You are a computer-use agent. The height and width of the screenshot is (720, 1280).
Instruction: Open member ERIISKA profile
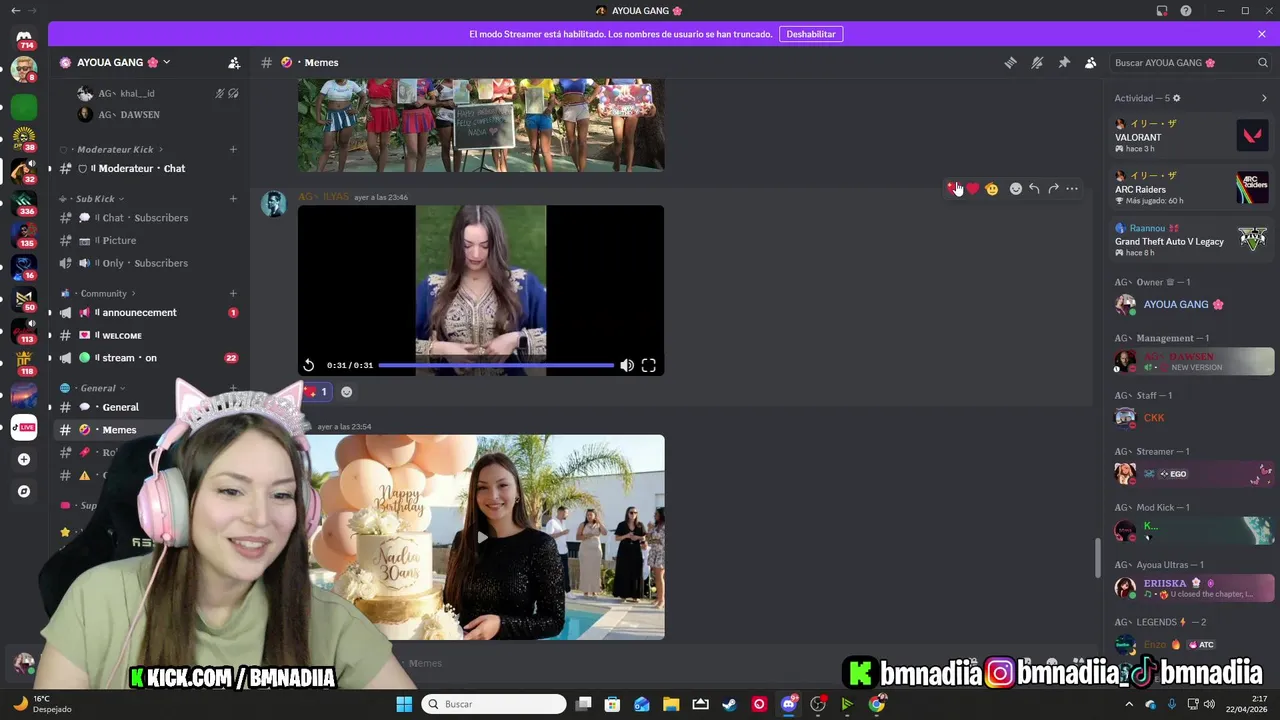1191,587
